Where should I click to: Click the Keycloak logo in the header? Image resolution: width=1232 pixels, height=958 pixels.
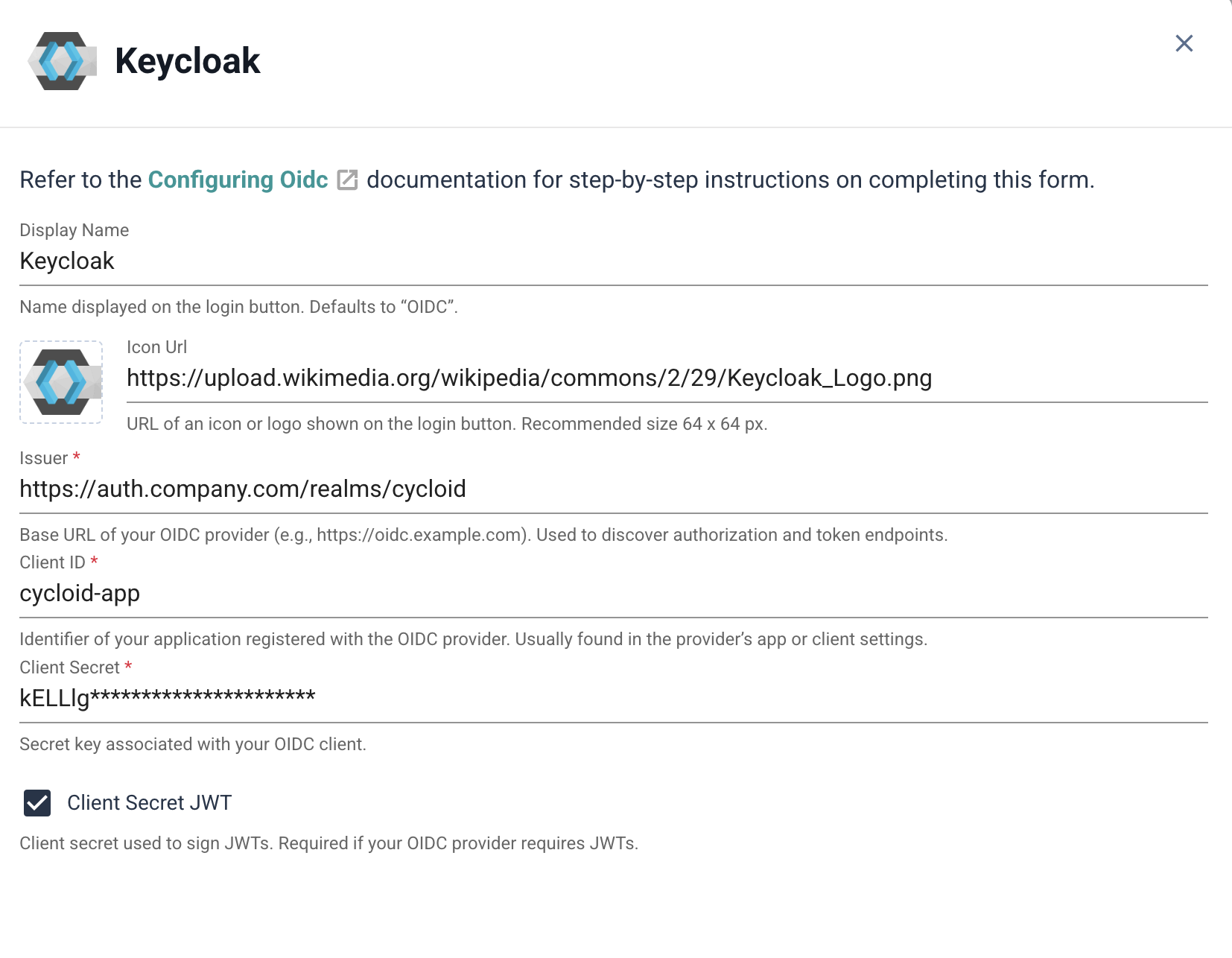(x=62, y=61)
